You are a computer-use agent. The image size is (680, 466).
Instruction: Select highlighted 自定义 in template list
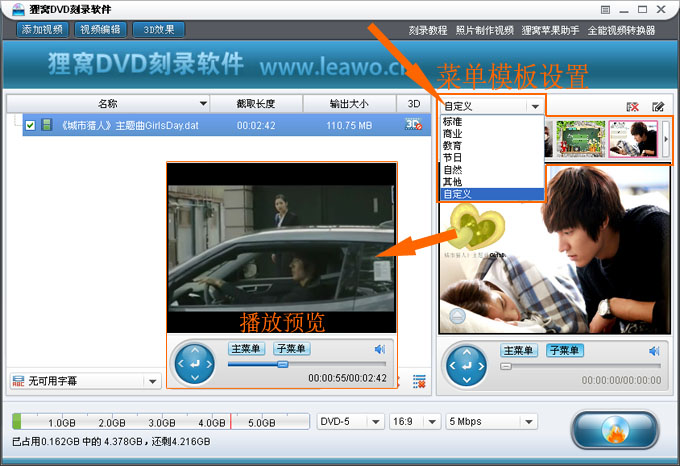[x=492, y=194]
